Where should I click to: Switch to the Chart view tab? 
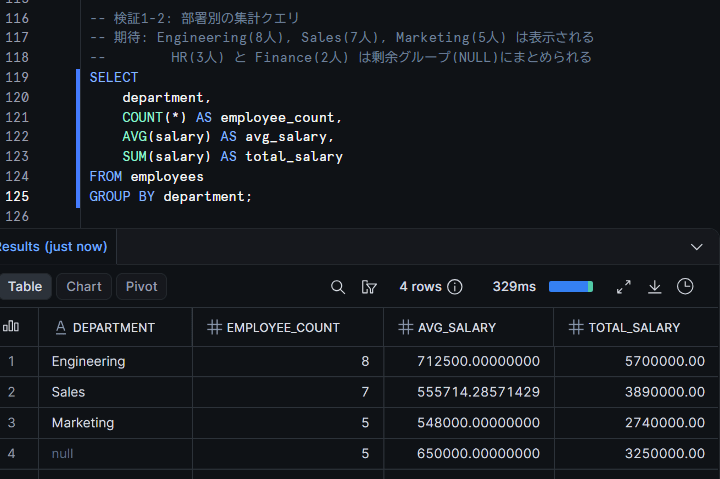[84, 287]
